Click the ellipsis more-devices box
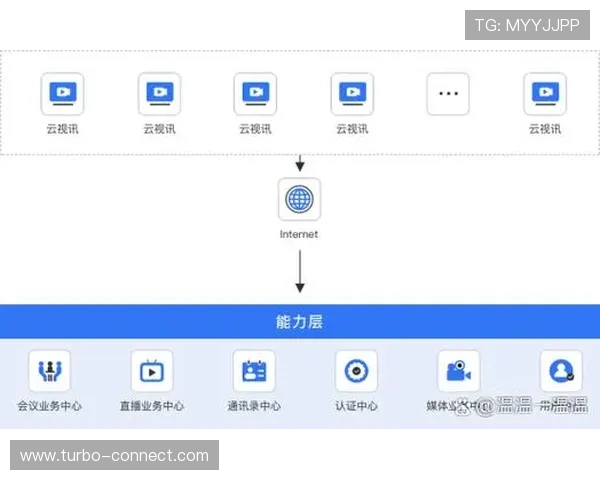 tap(448, 94)
